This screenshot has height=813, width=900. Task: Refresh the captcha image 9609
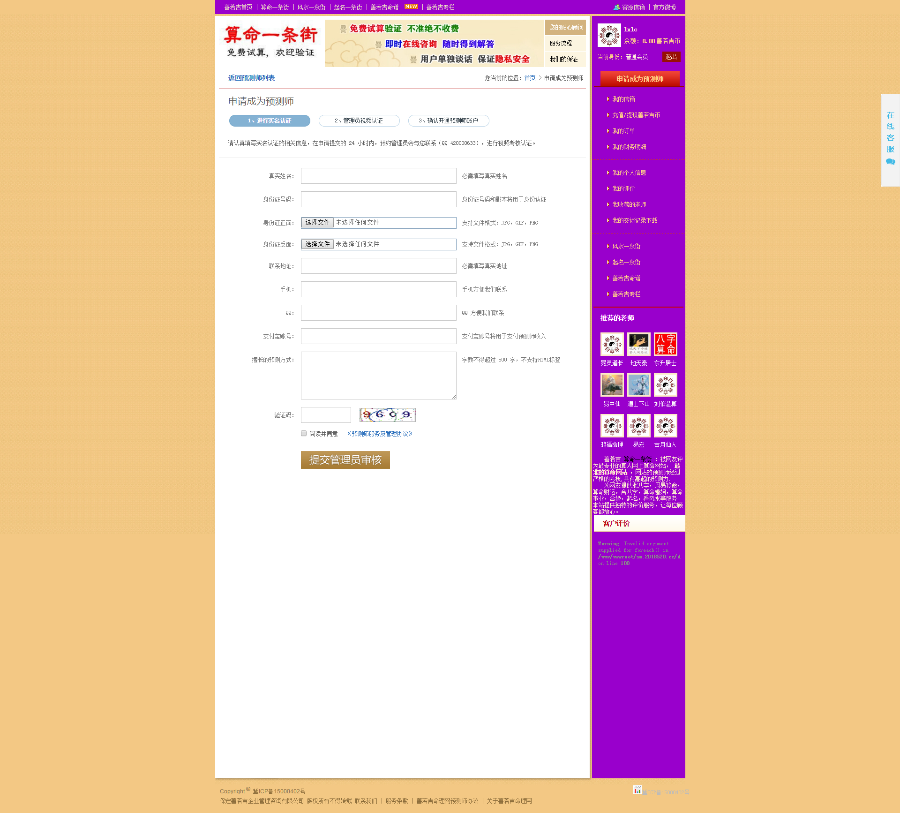(x=387, y=415)
